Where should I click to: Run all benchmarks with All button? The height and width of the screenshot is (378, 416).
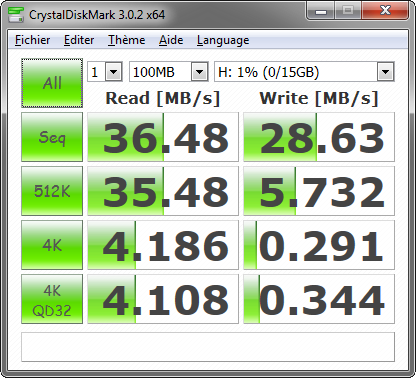(52, 83)
